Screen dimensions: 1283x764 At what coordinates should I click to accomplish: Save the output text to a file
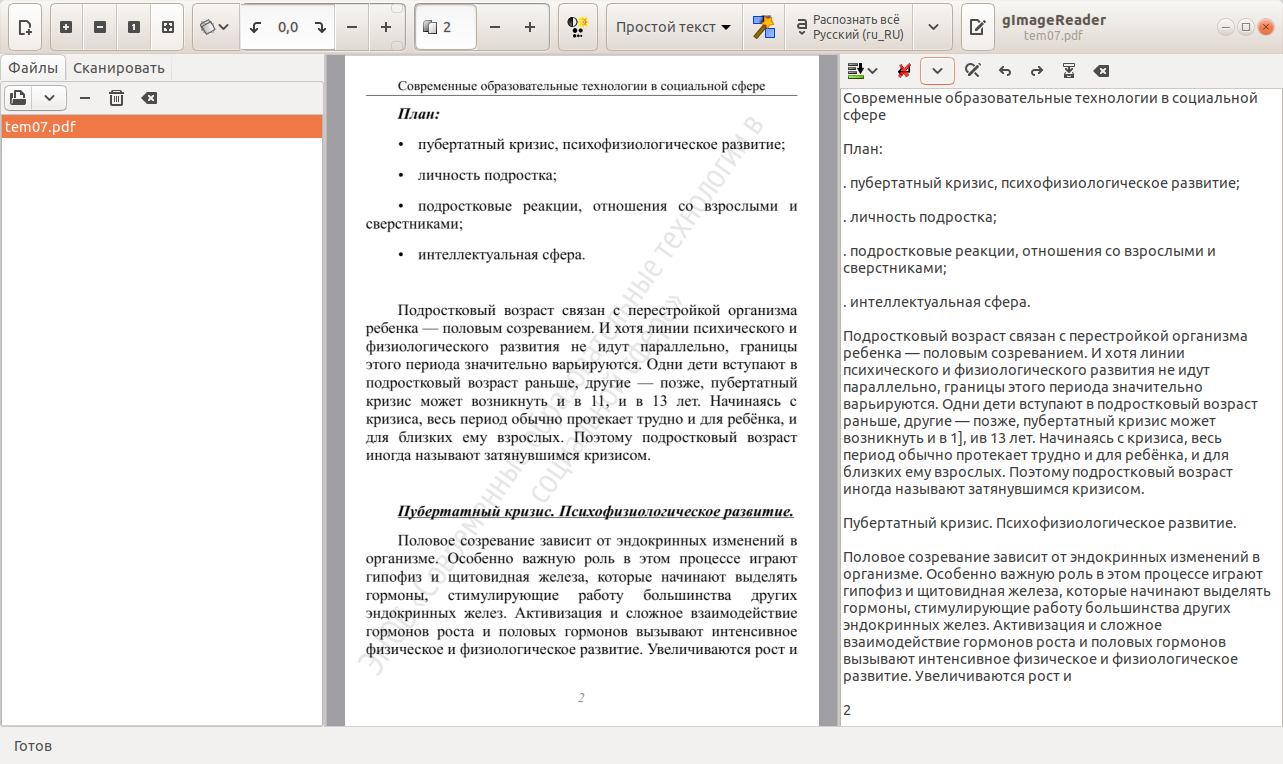1069,71
